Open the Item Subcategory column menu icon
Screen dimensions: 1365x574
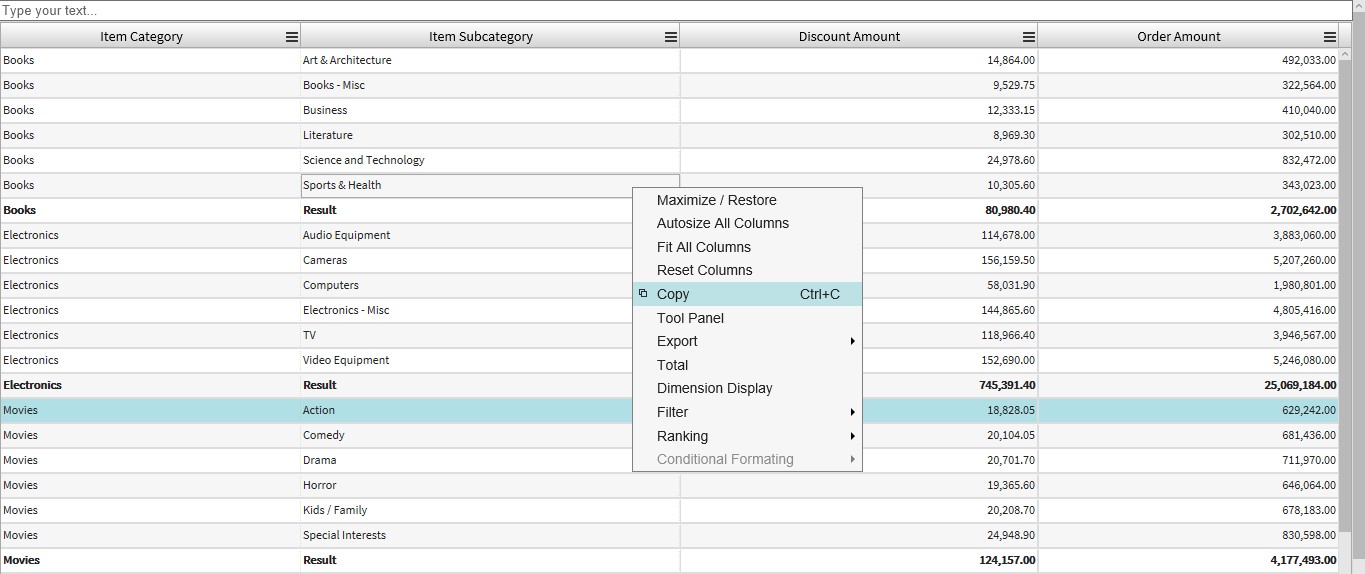tap(671, 37)
